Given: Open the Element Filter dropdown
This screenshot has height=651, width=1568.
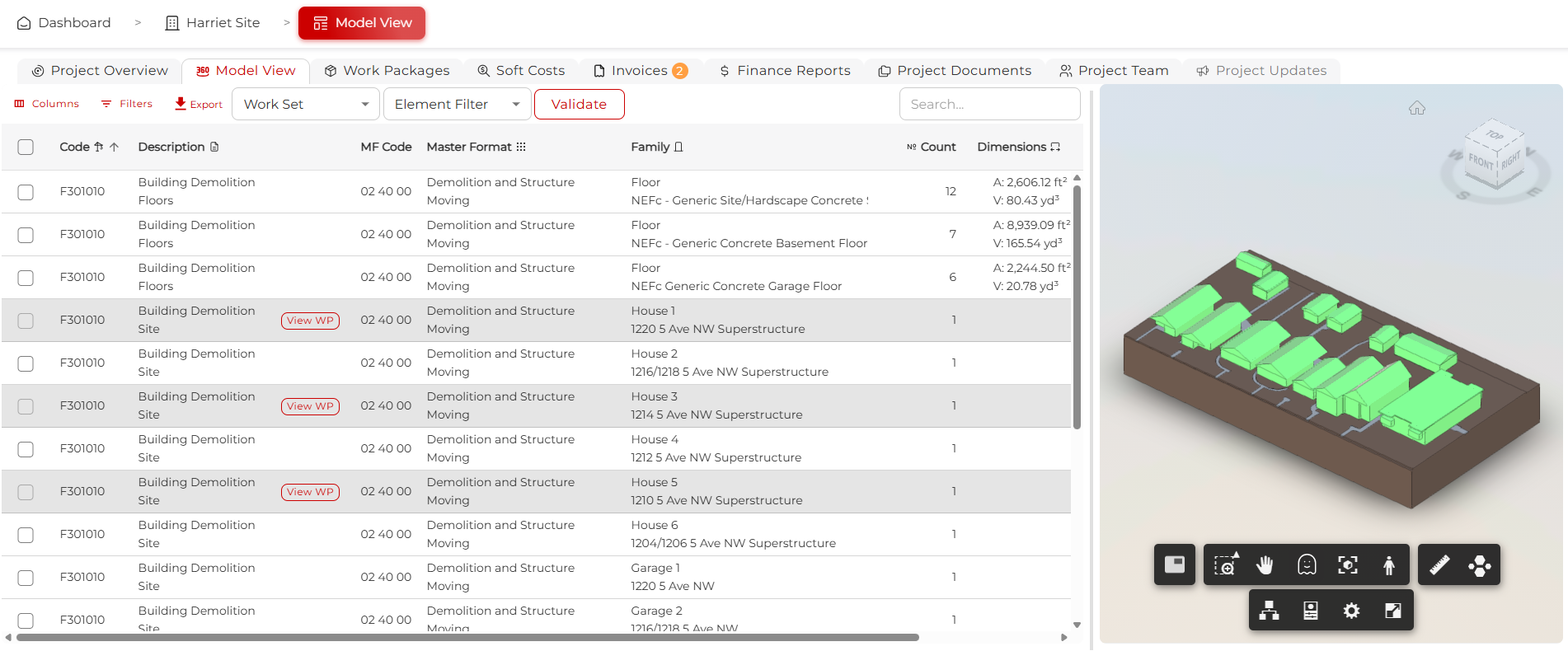Looking at the screenshot, I should click(457, 104).
